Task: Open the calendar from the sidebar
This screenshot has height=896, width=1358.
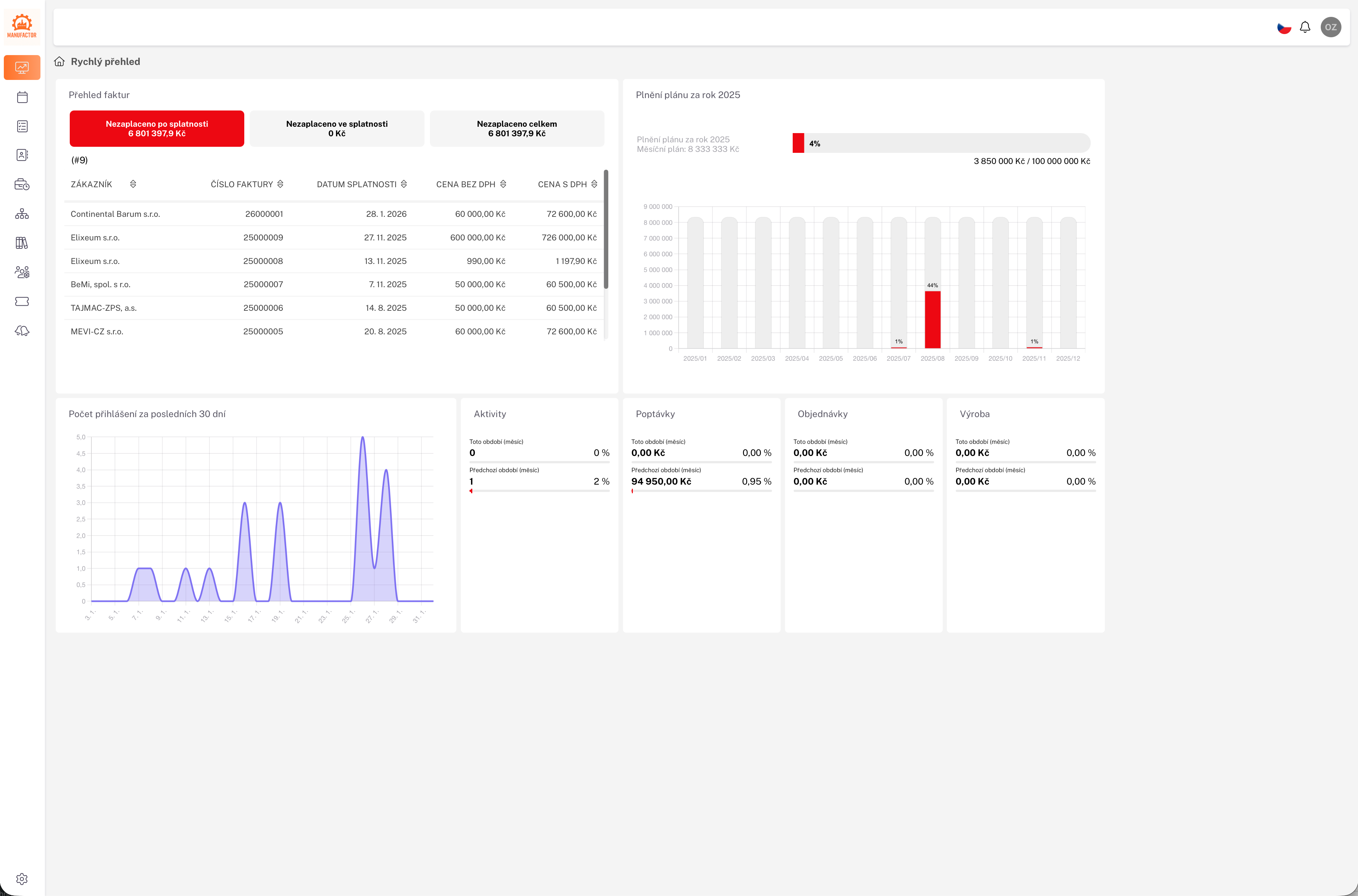Action: coord(22,97)
